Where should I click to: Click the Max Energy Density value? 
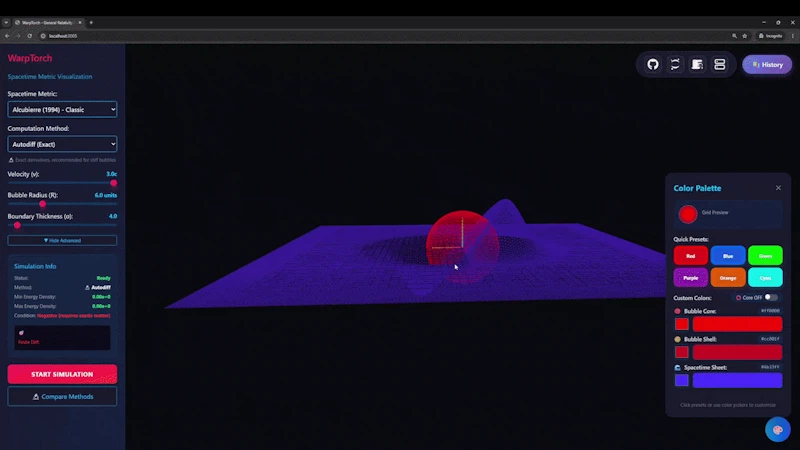click(101, 306)
